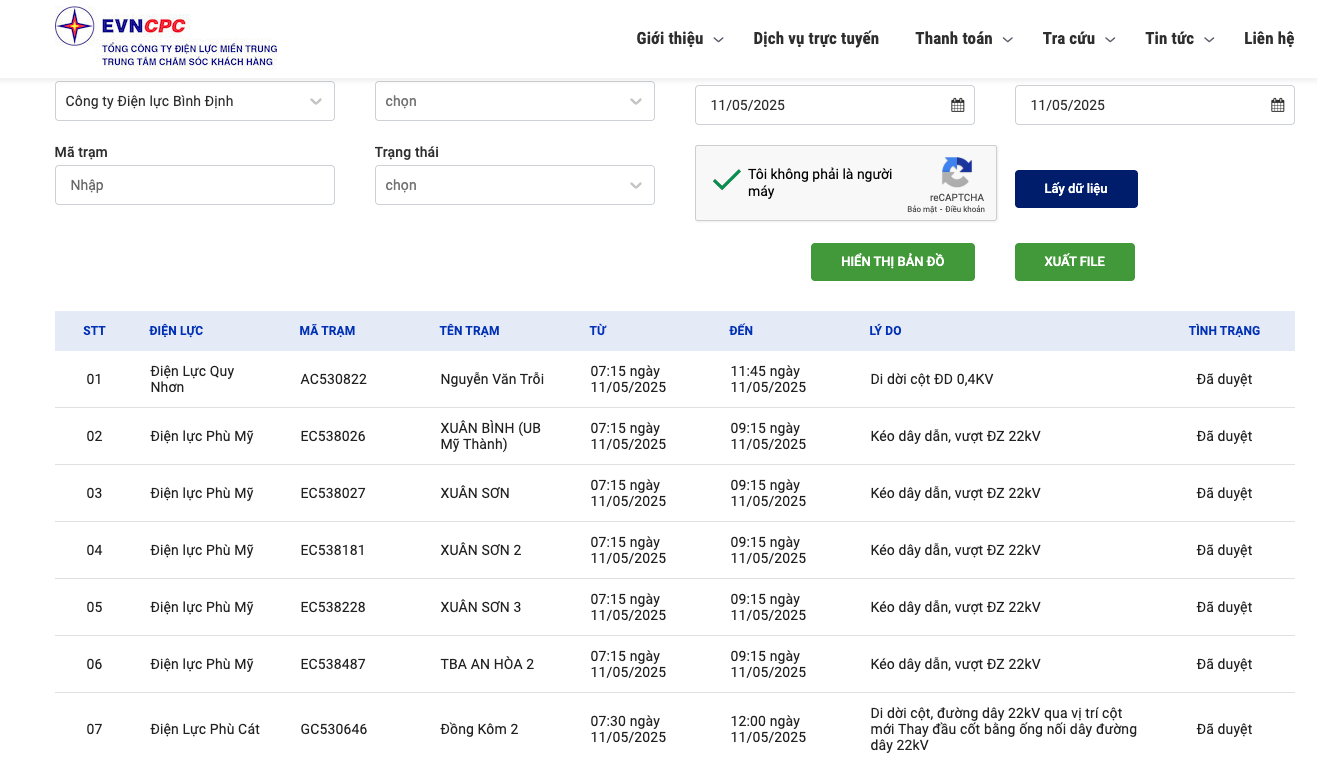This screenshot has width=1317, height=762.
Task: Click the TÊN TRẠM column header
Action: pos(469,331)
